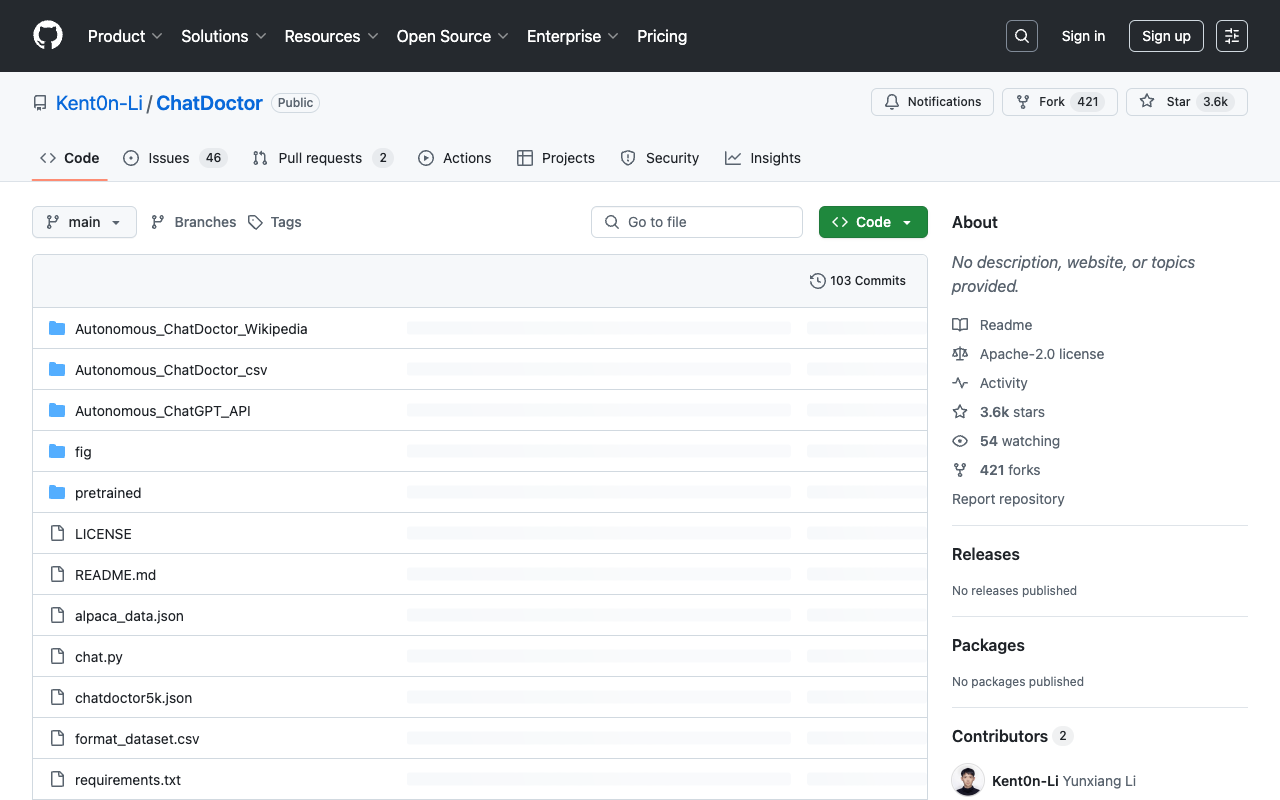Switch to the Actions tab

tap(455, 158)
